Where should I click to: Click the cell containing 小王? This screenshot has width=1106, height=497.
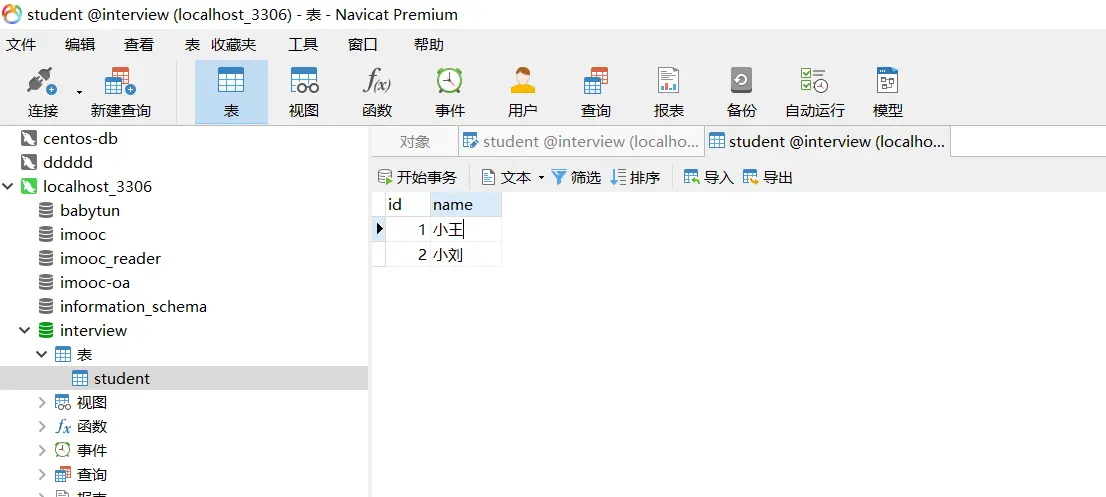click(x=466, y=229)
